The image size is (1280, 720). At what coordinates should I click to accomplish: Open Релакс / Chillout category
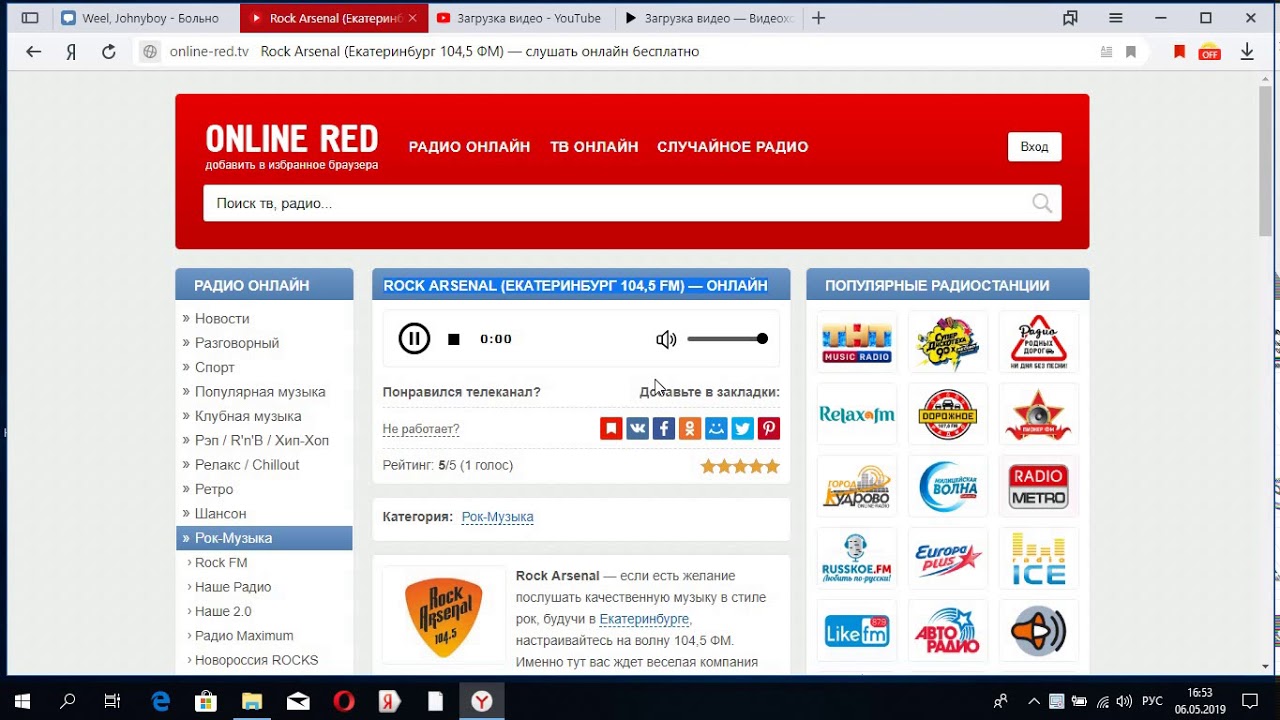coord(247,465)
